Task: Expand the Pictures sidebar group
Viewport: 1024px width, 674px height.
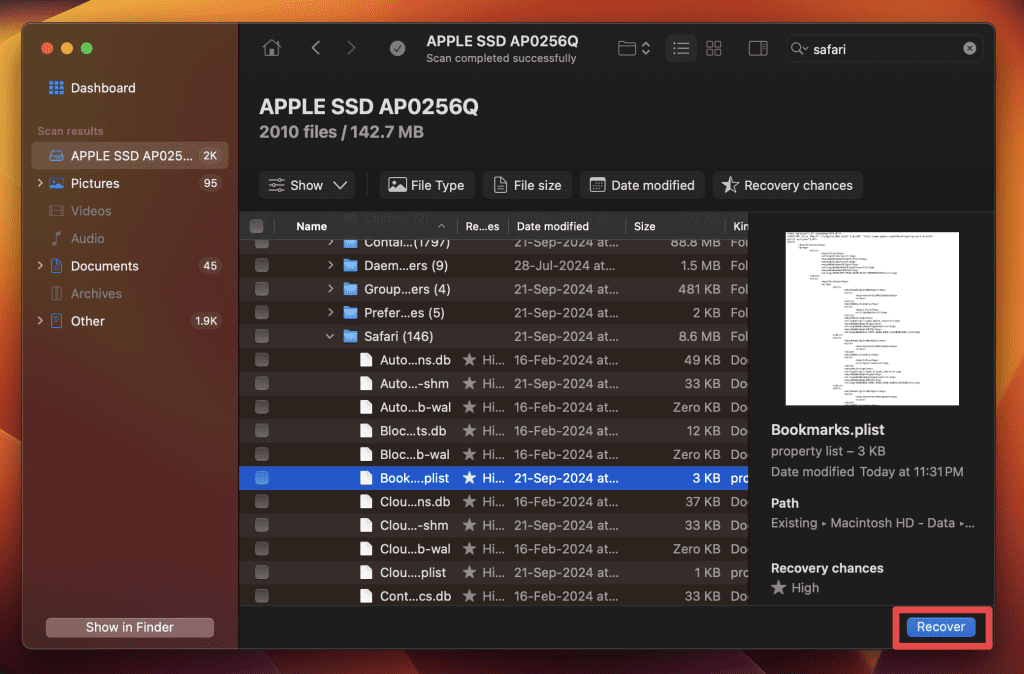Action: coord(40,183)
